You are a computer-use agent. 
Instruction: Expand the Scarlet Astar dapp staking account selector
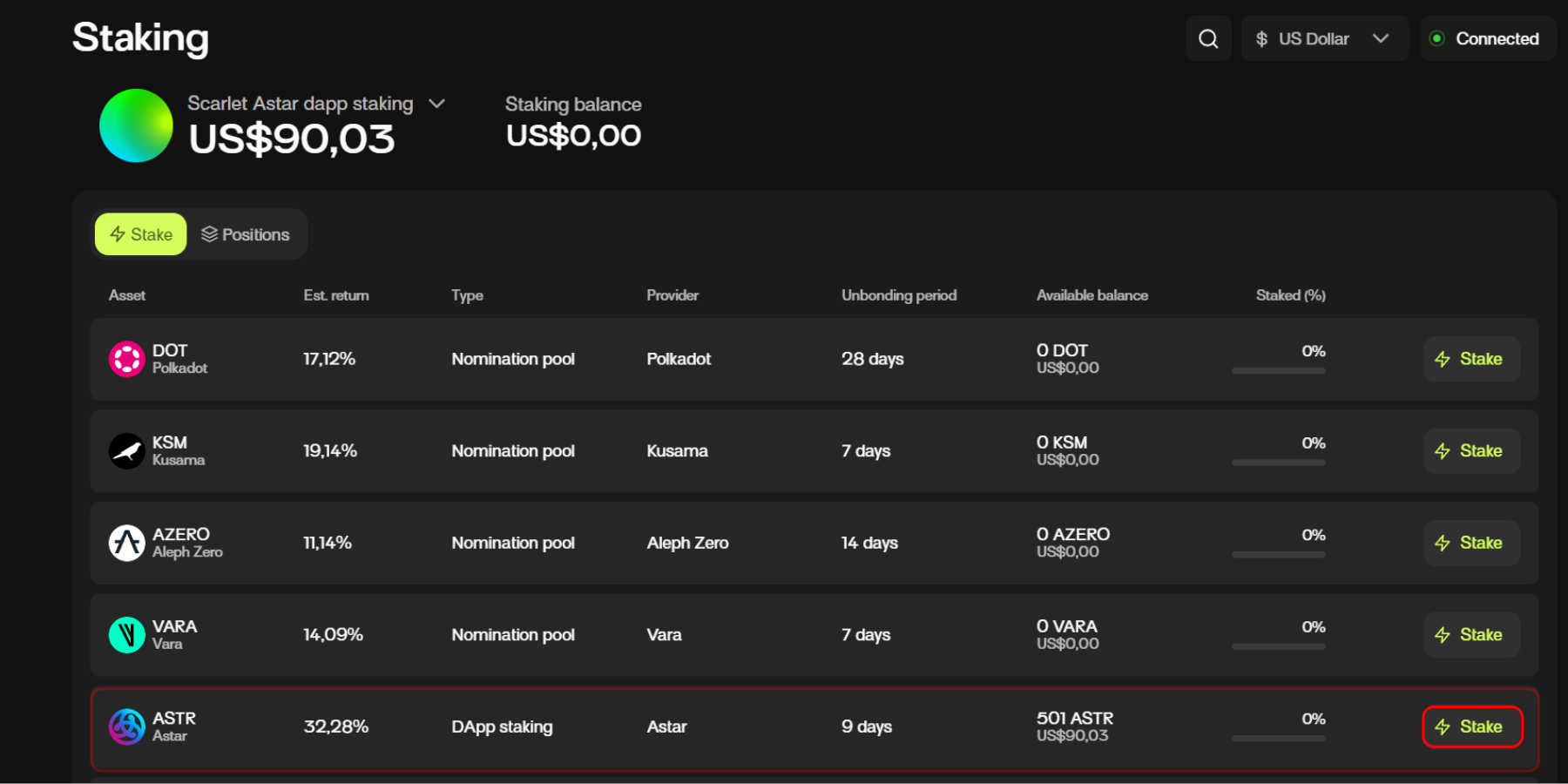[436, 104]
